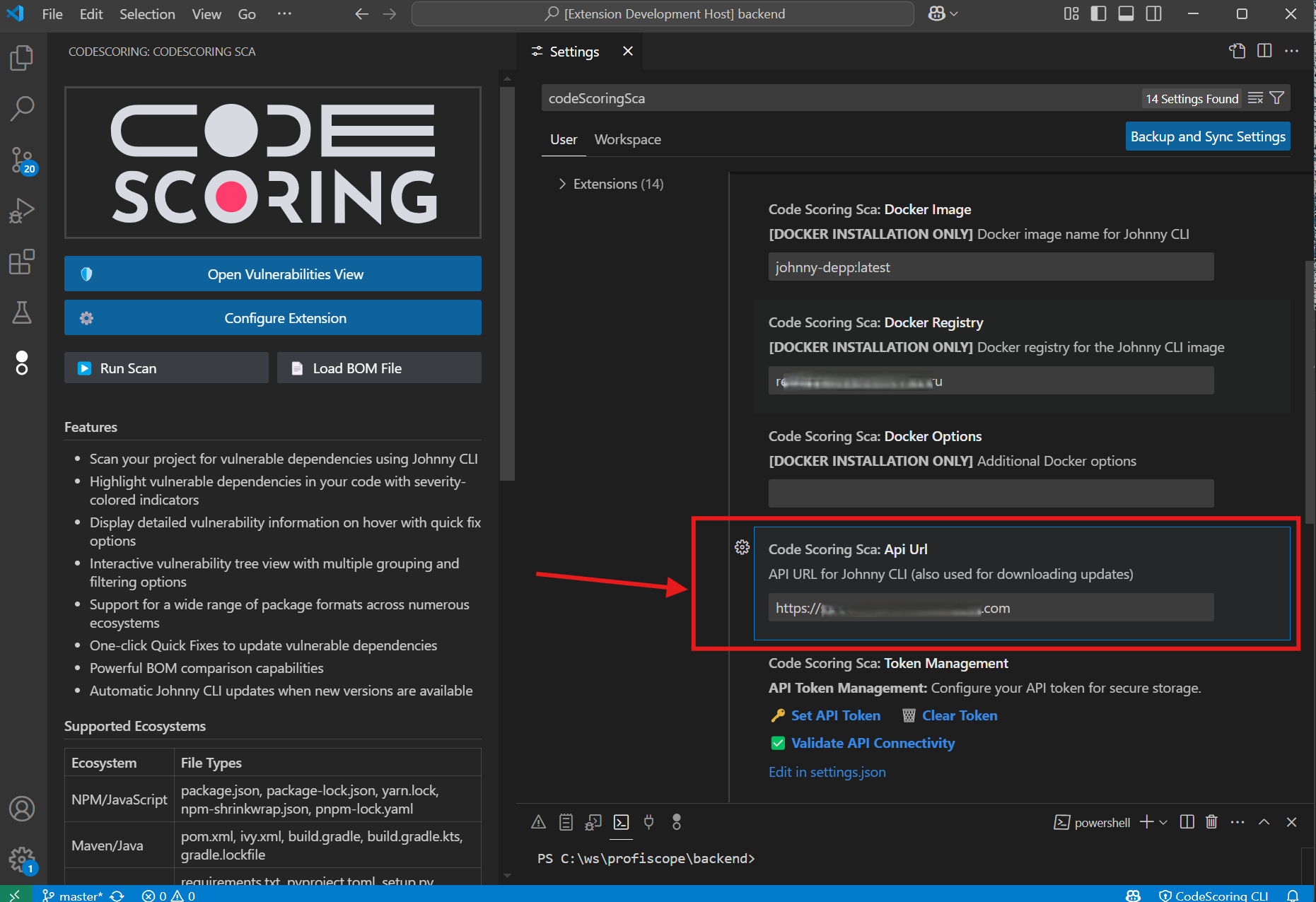
Task: Clear settings search input icon
Action: pyautogui.click(x=1255, y=98)
